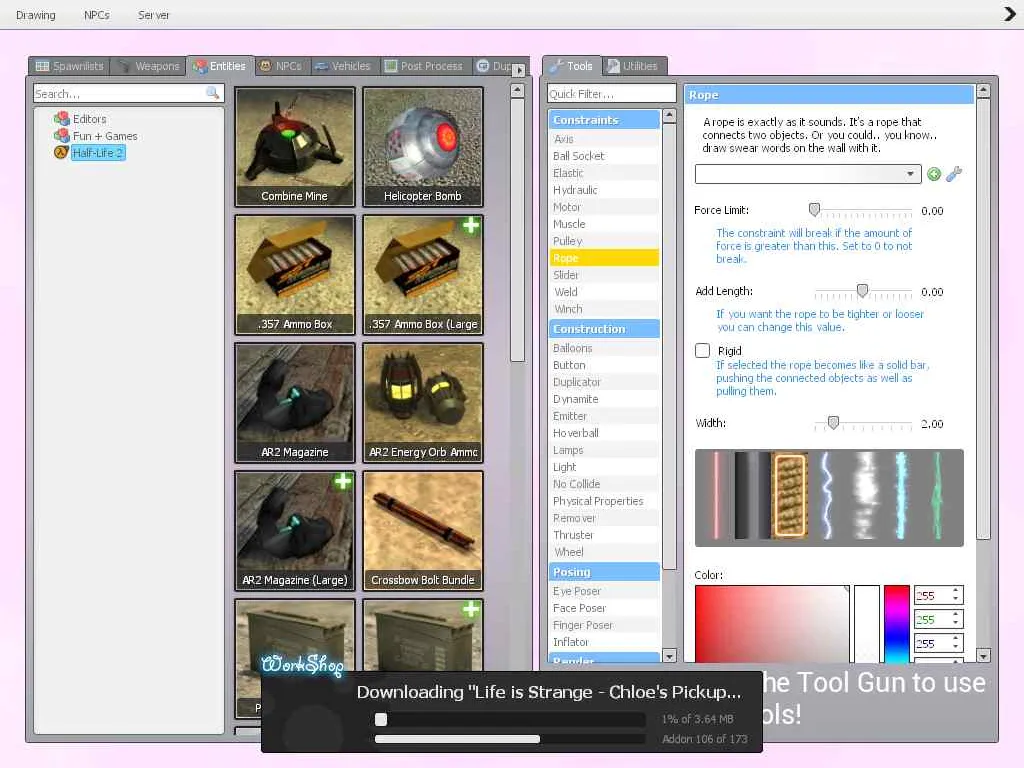
Task: Collapse the Posing category header
Action: point(604,571)
